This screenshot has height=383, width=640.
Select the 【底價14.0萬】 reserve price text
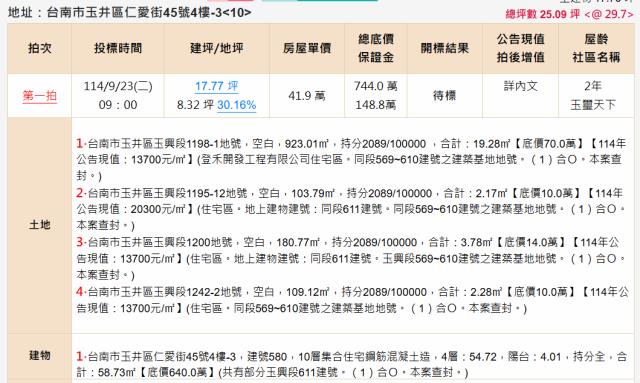[x=531, y=243]
